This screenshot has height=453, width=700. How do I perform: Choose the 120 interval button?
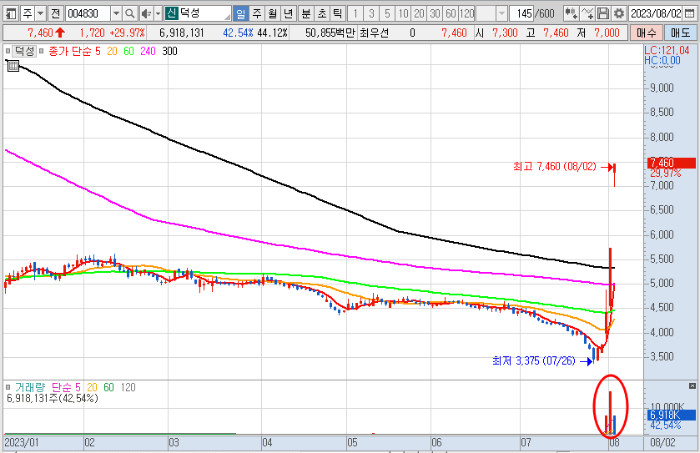click(x=467, y=14)
